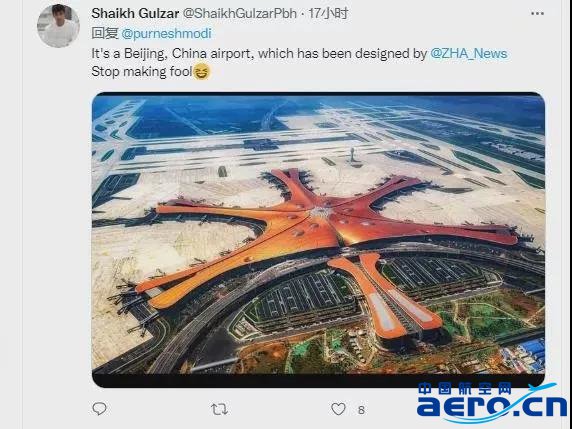This screenshot has width=572, height=429.
Task: Click the 17小时 timestamp
Action: 328,13
